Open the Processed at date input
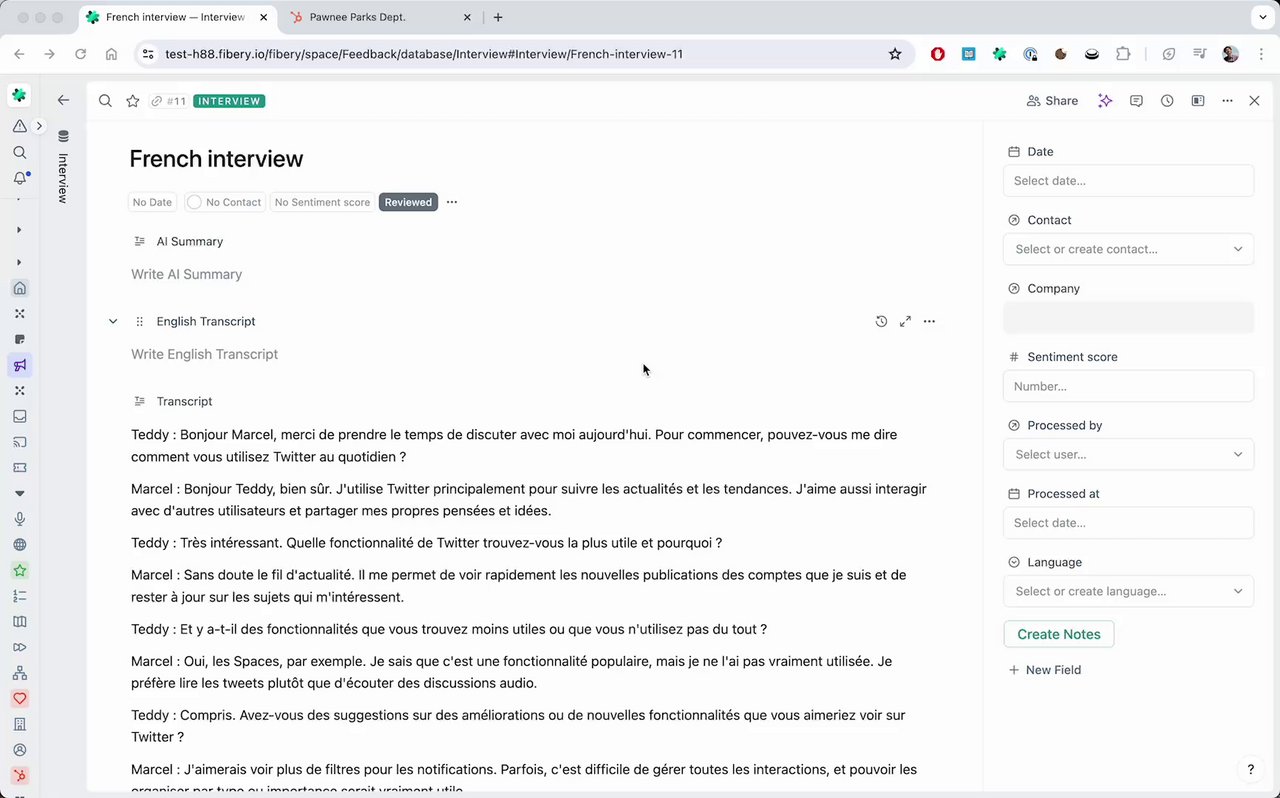Screen dimensions: 1280x798 click(1128, 523)
